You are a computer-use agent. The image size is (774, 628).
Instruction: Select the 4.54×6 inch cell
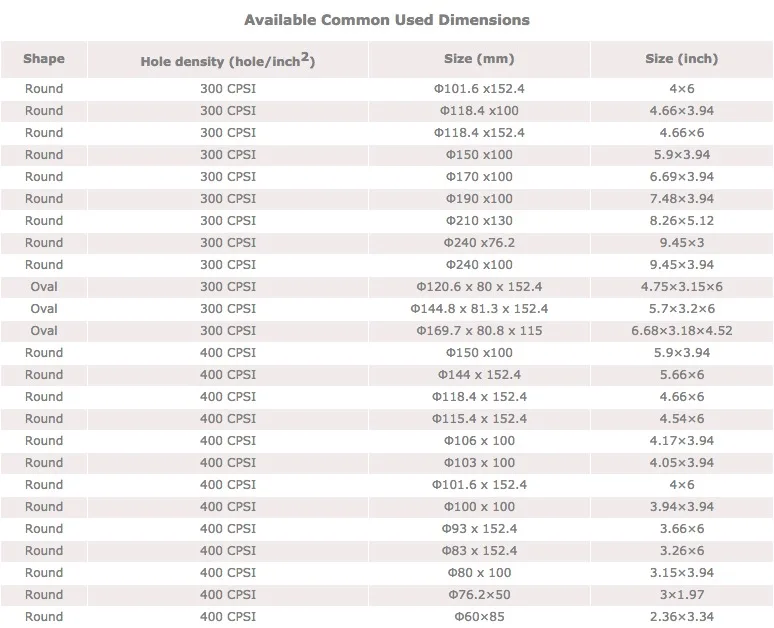(x=681, y=419)
